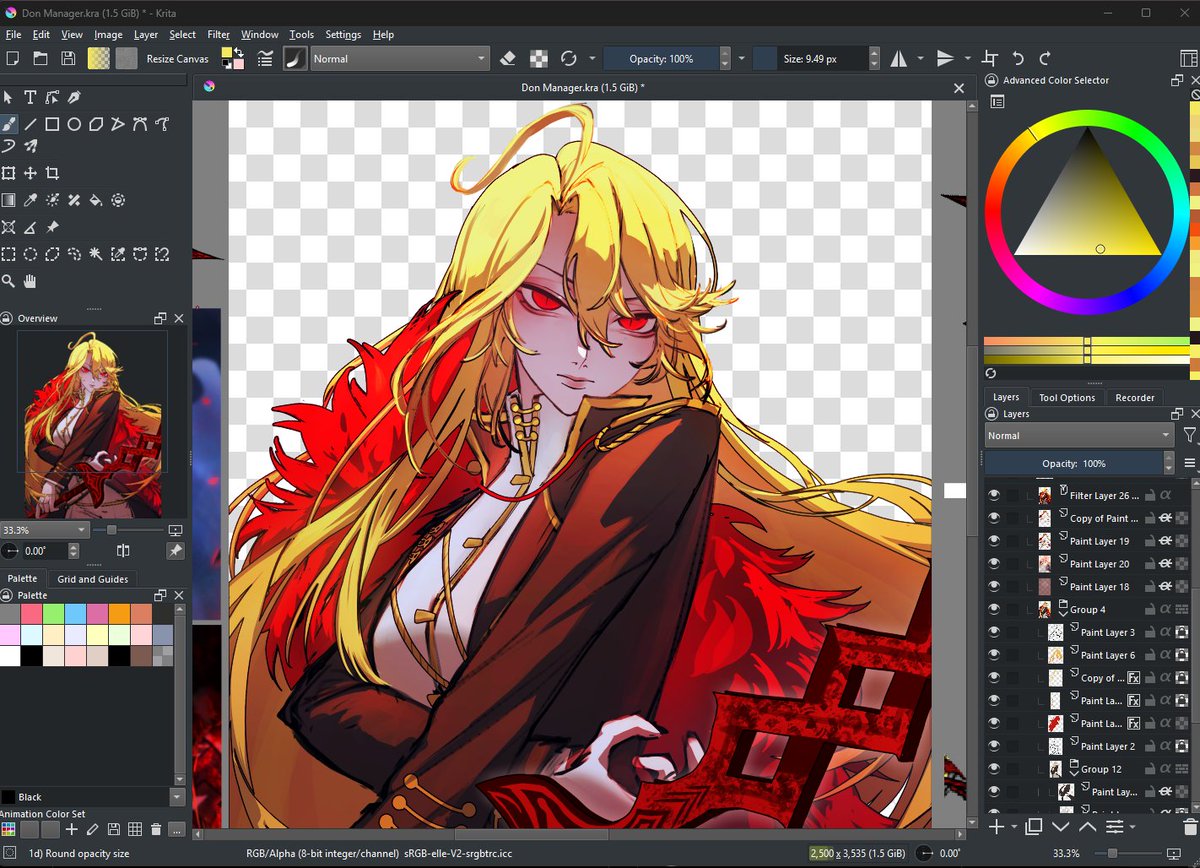Screen dimensions: 1200x868
Task: Duplicate the layer with the duplicate button
Action: pyautogui.click(x=1034, y=827)
